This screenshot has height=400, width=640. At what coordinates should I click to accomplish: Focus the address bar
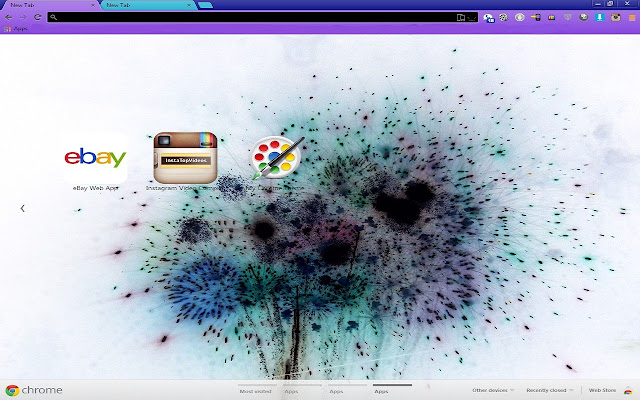click(262, 17)
